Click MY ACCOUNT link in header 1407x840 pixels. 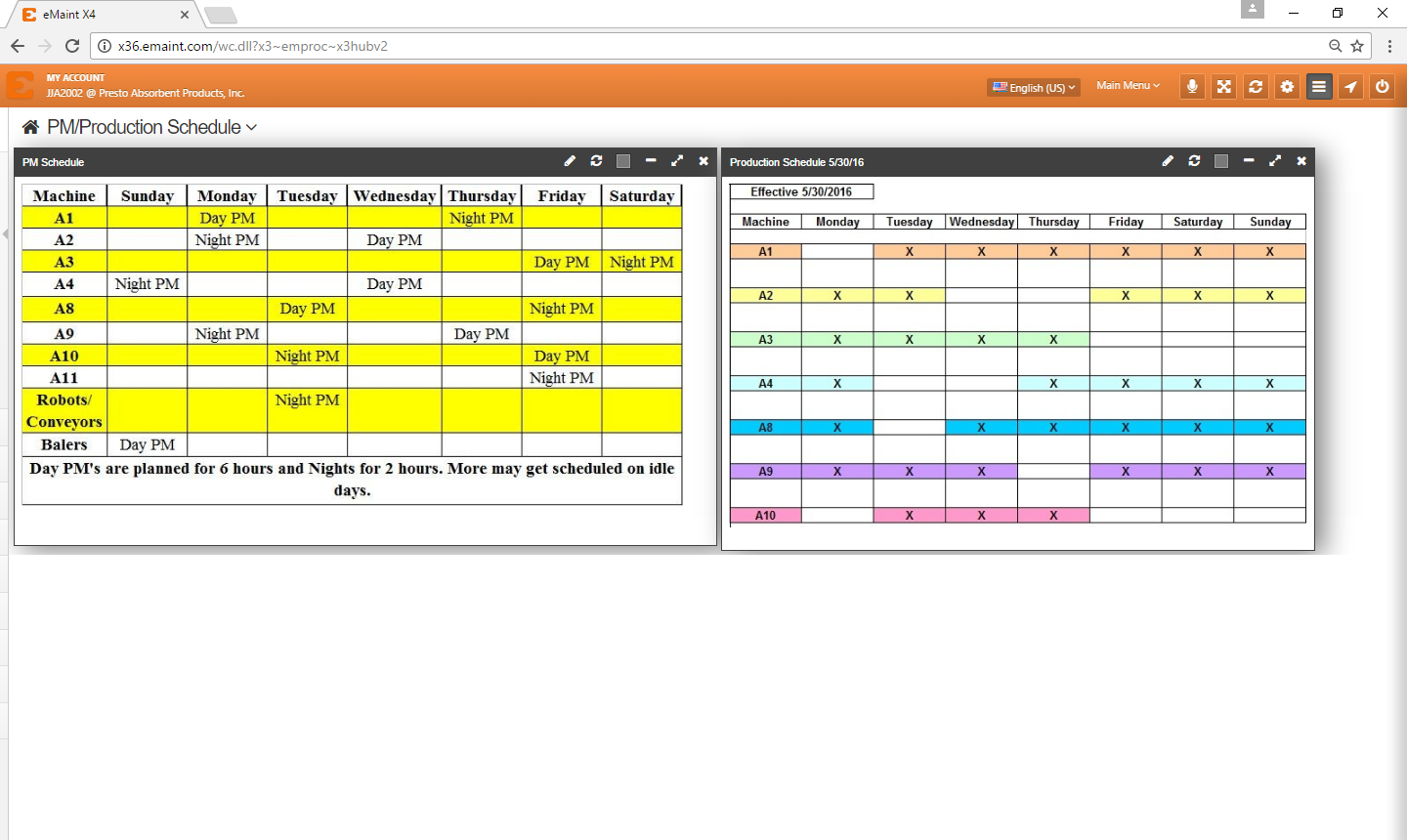click(75, 78)
